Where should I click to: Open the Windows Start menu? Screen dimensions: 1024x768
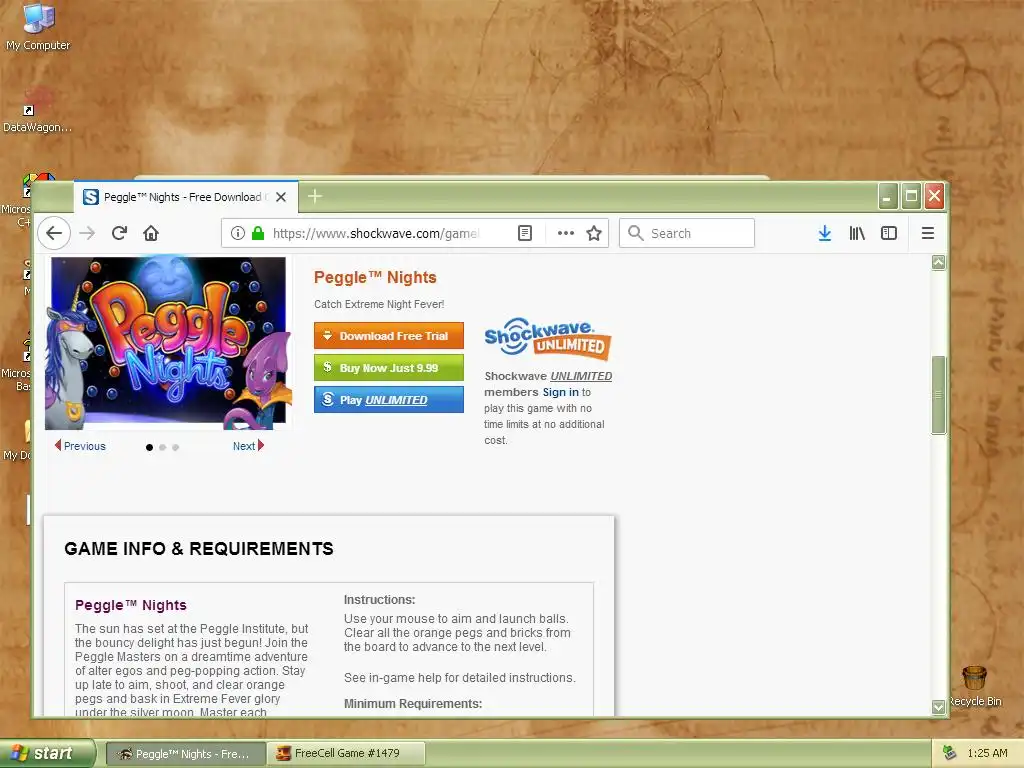47,753
